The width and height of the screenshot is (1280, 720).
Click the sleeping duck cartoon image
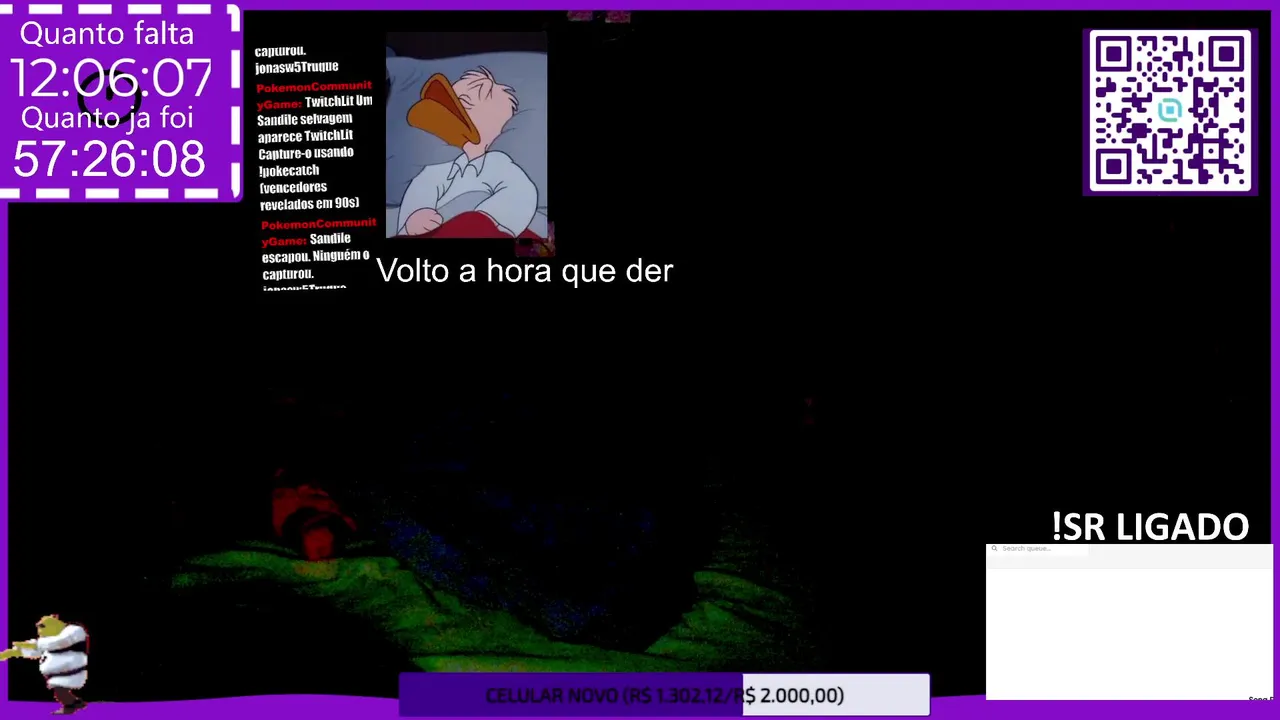point(466,135)
